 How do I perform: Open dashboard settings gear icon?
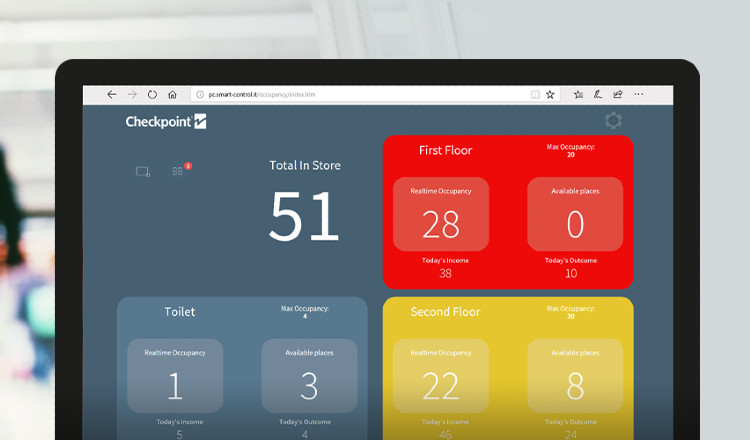click(613, 121)
